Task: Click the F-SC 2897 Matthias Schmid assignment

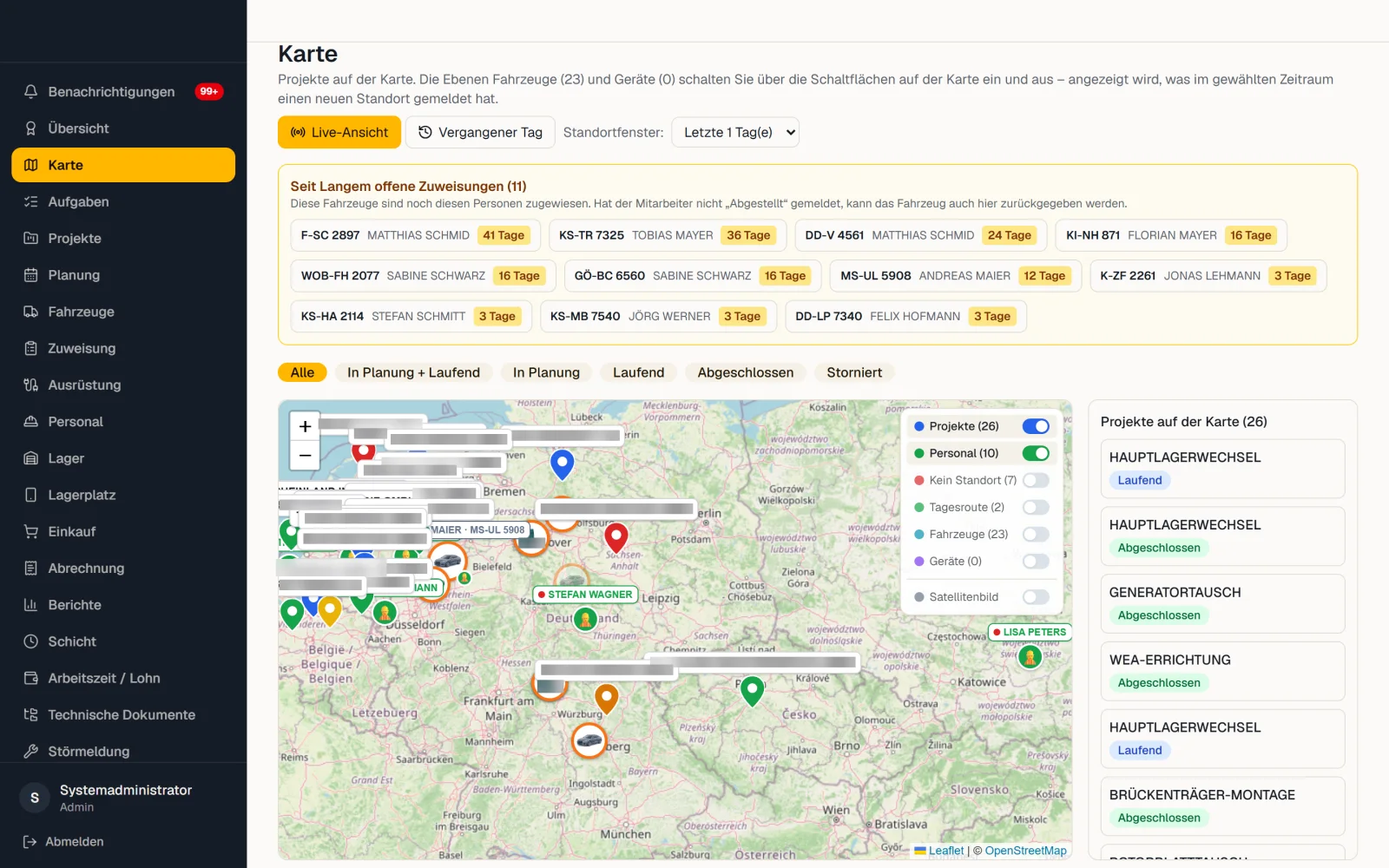Action: click(x=415, y=235)
